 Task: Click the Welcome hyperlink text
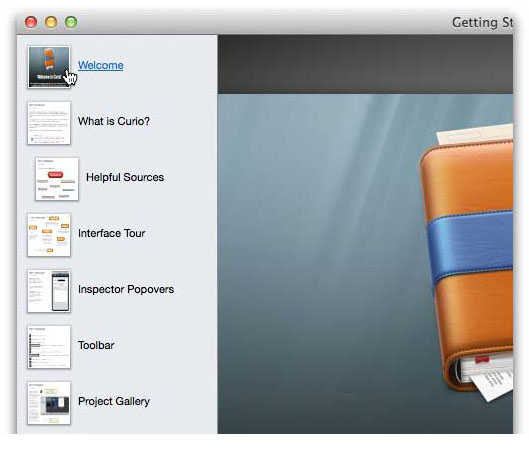[x=101, y=65]
